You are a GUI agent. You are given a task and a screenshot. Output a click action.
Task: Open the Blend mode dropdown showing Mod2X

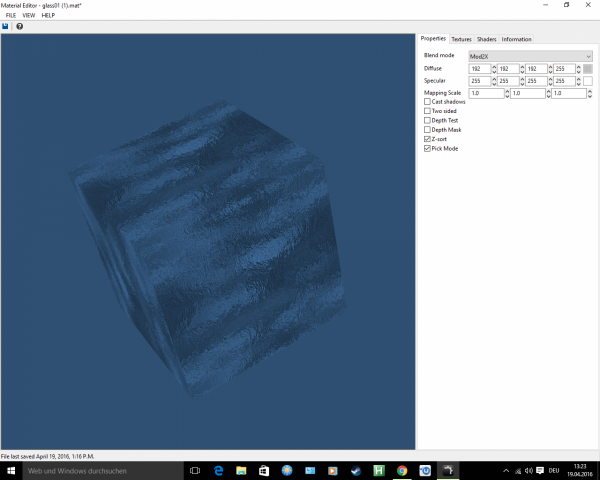pyautogui.click(x=530, y=56)
